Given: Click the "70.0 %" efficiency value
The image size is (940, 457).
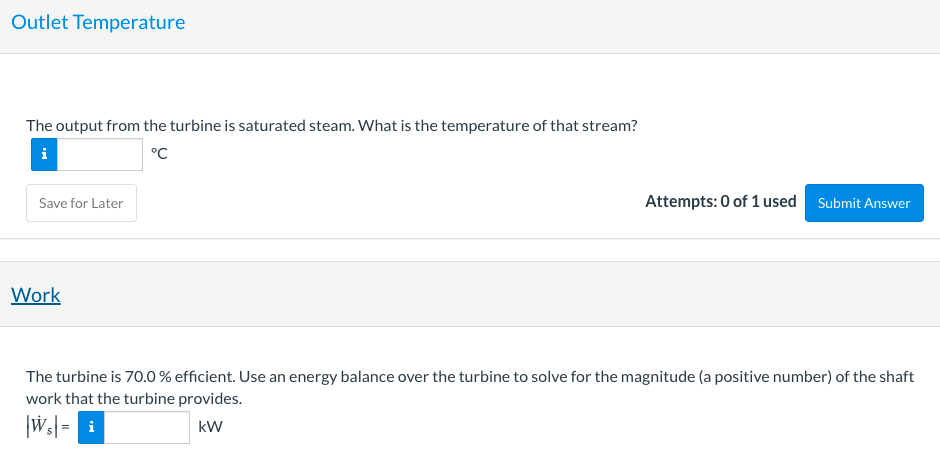Looking at the screenshot, I should pos(148,377).
